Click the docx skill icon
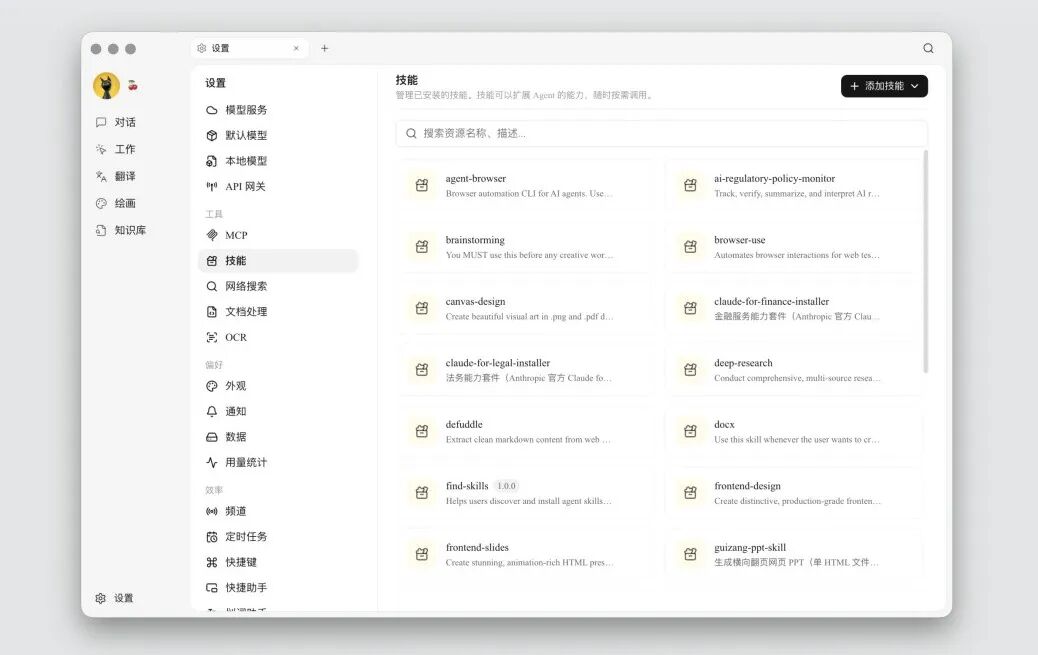Screen dimensions: 1038x655 coord(690,432)
